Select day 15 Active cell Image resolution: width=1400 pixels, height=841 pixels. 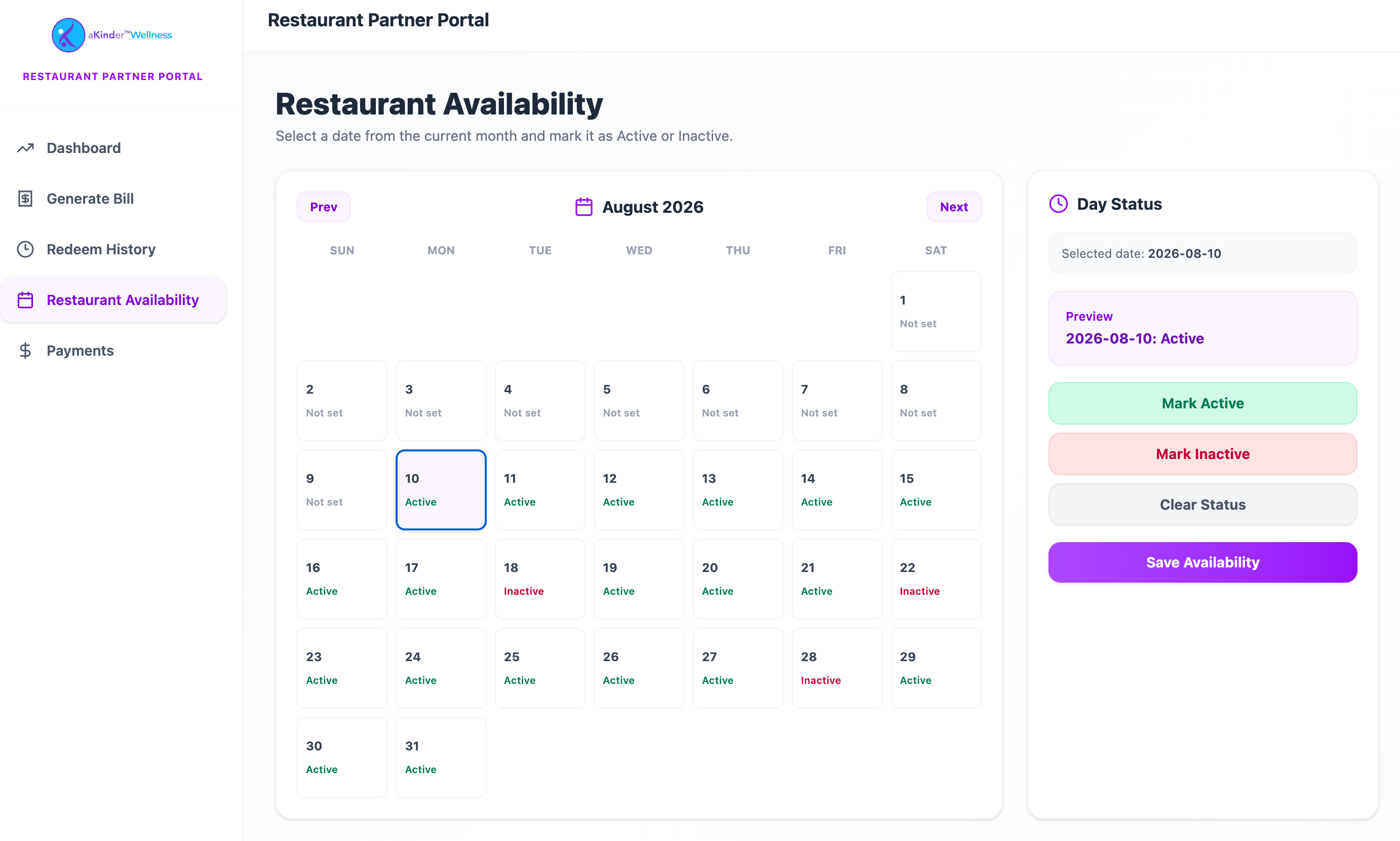936,489
